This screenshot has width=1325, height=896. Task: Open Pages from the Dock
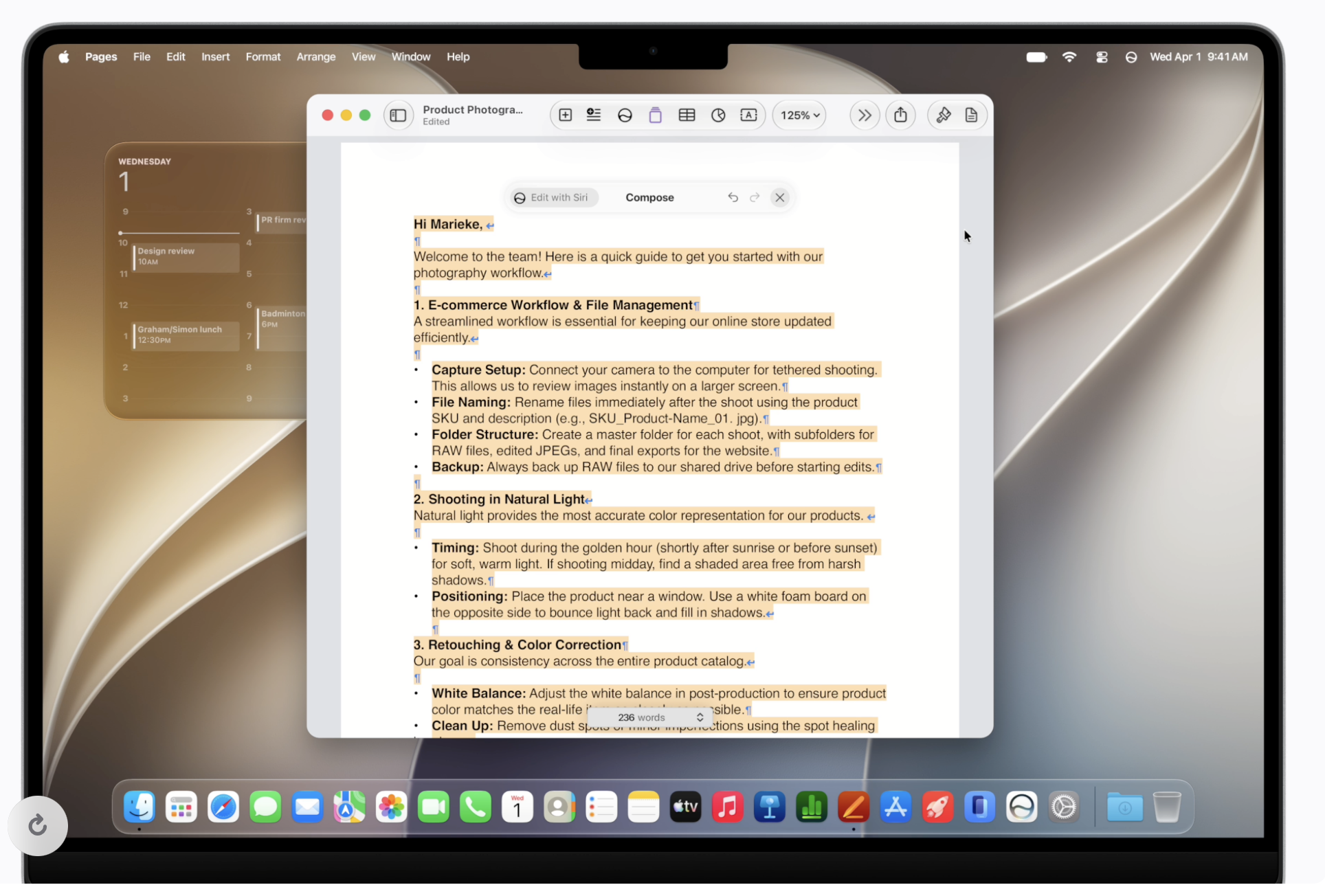pos(854,807)
